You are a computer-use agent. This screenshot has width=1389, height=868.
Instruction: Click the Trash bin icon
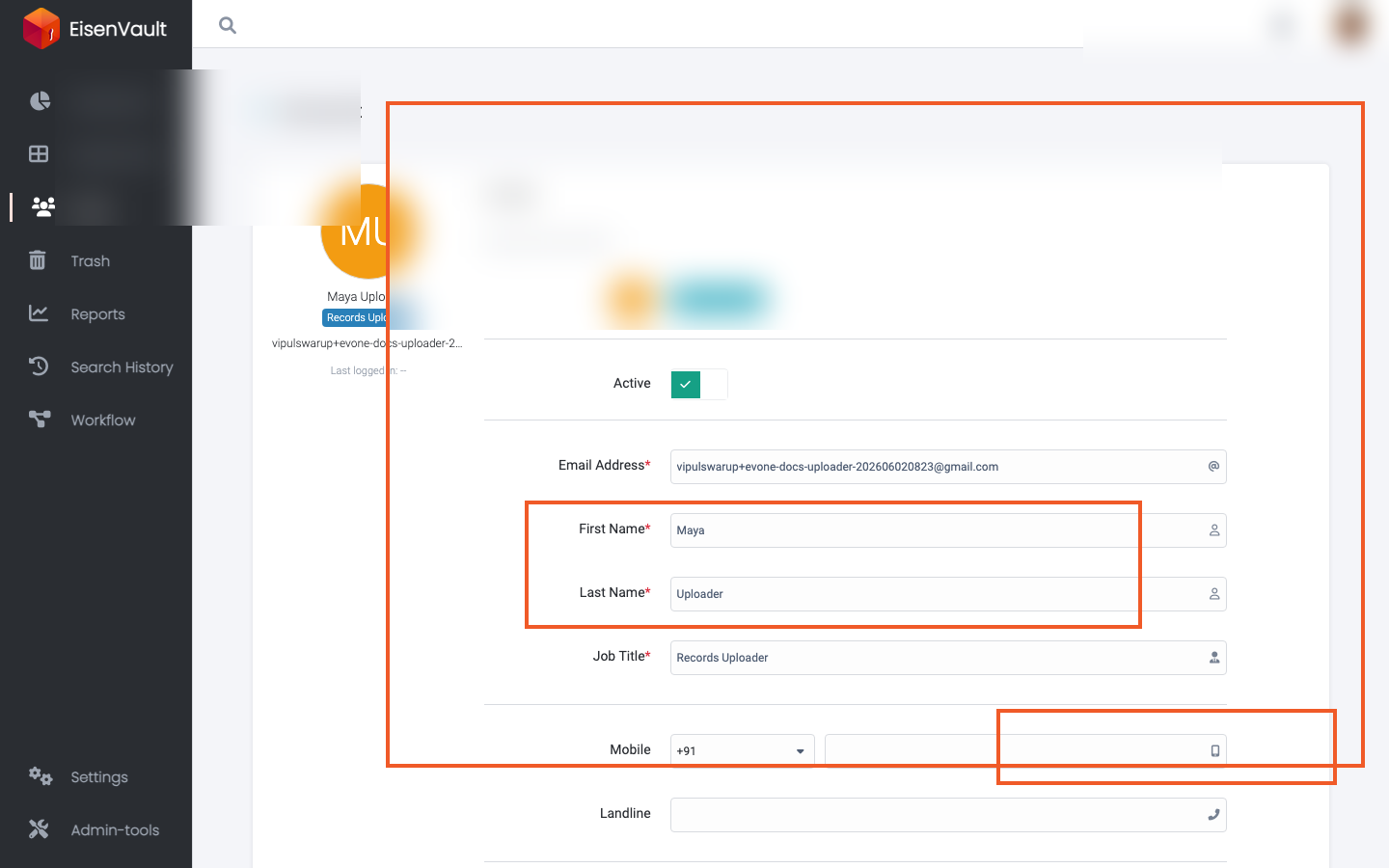tap(38, 260)
